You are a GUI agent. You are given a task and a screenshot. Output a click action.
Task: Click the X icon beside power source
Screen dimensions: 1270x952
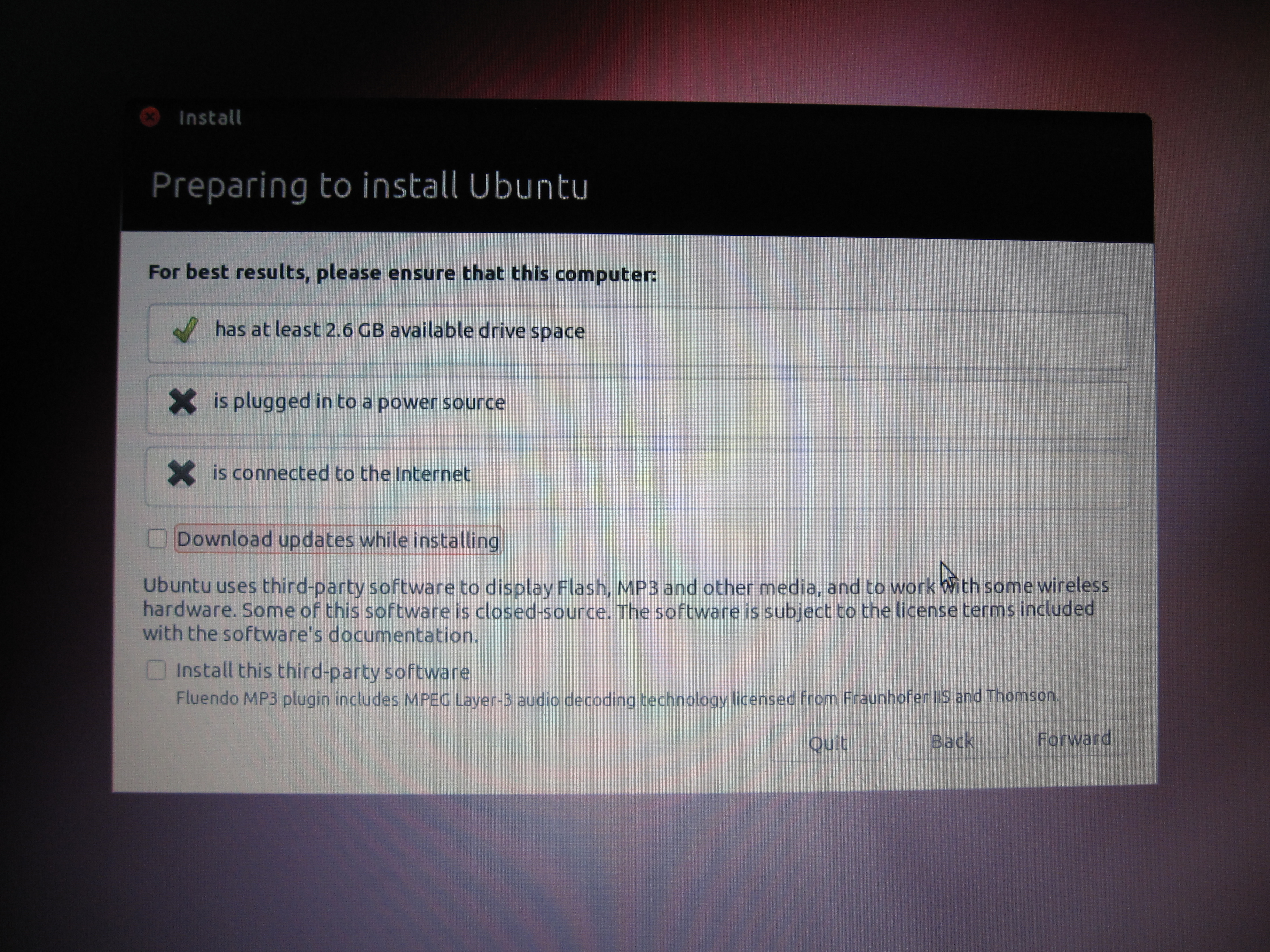click(182, 402)
